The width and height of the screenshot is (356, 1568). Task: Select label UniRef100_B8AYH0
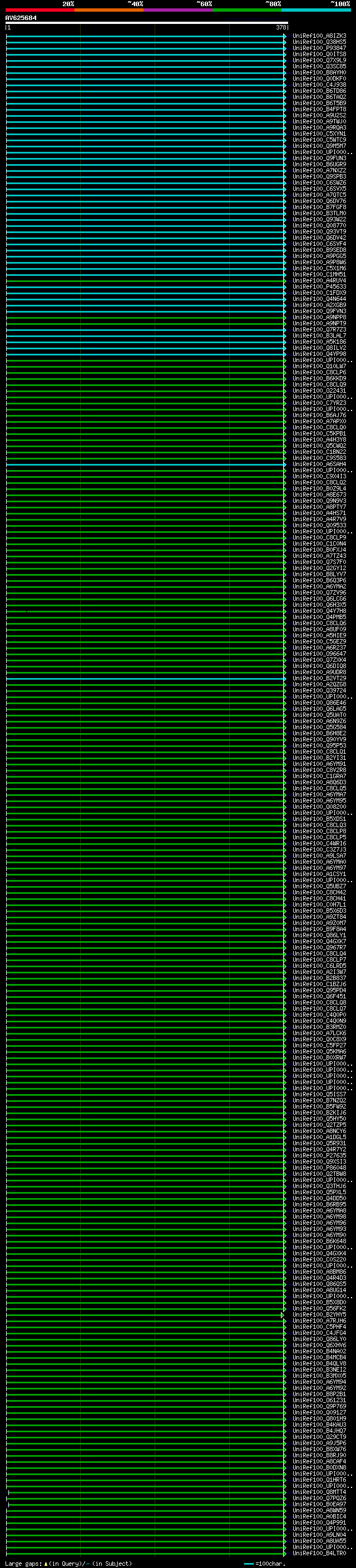(319, 72)
